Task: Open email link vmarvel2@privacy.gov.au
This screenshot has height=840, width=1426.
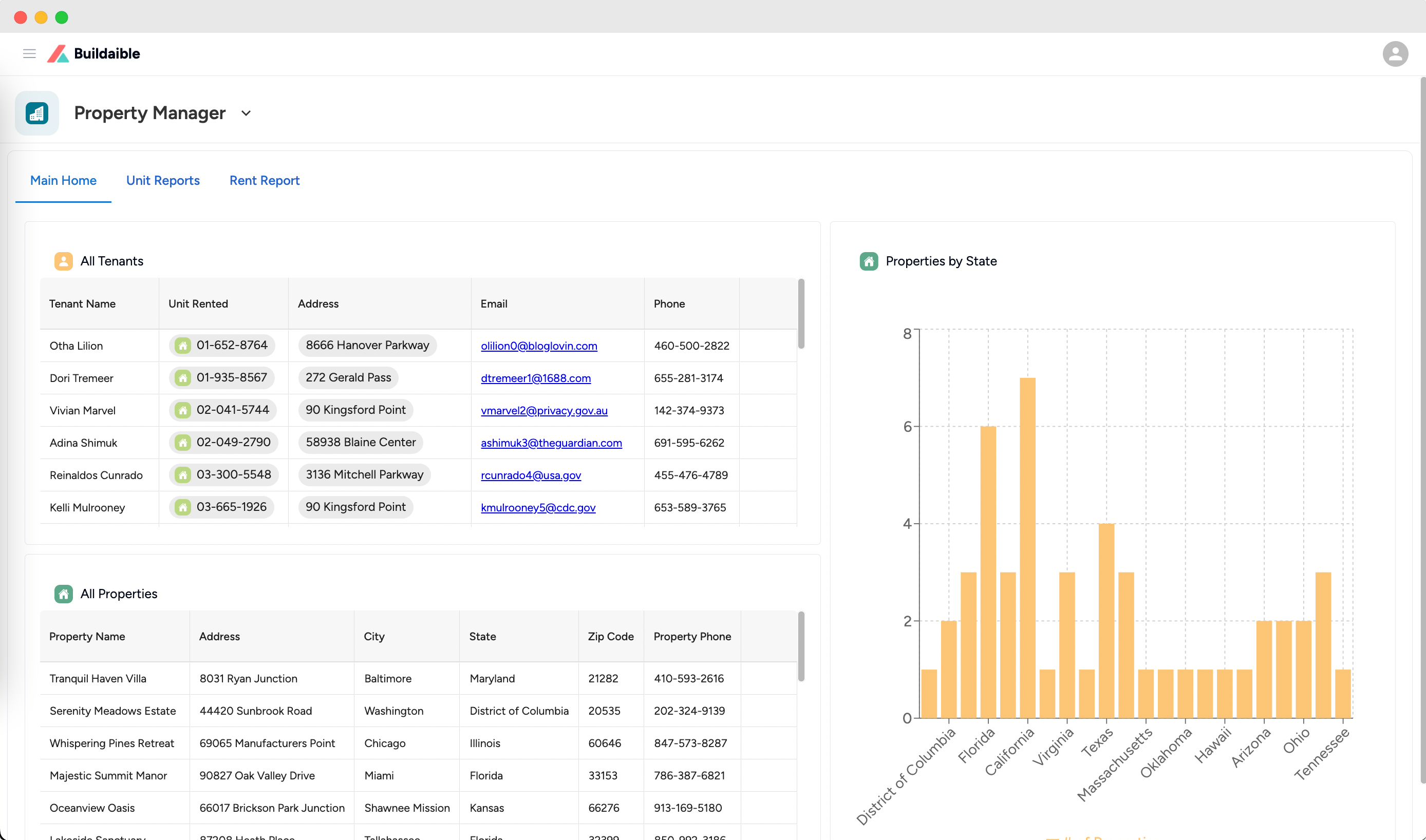Action: 544,410
